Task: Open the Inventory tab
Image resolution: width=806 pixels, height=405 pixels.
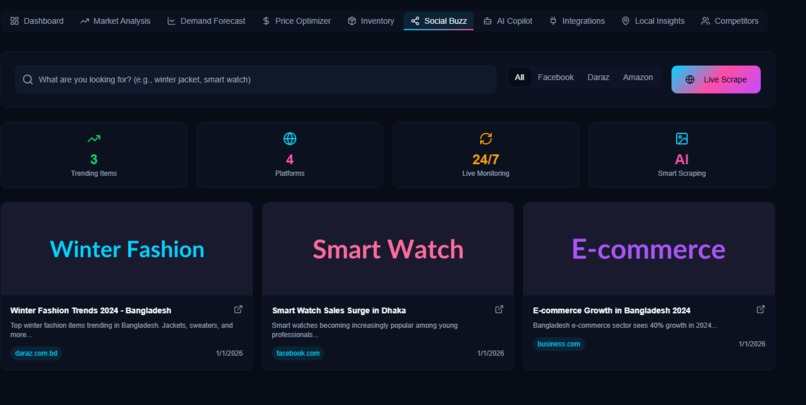Action: [x=371, y=21]
